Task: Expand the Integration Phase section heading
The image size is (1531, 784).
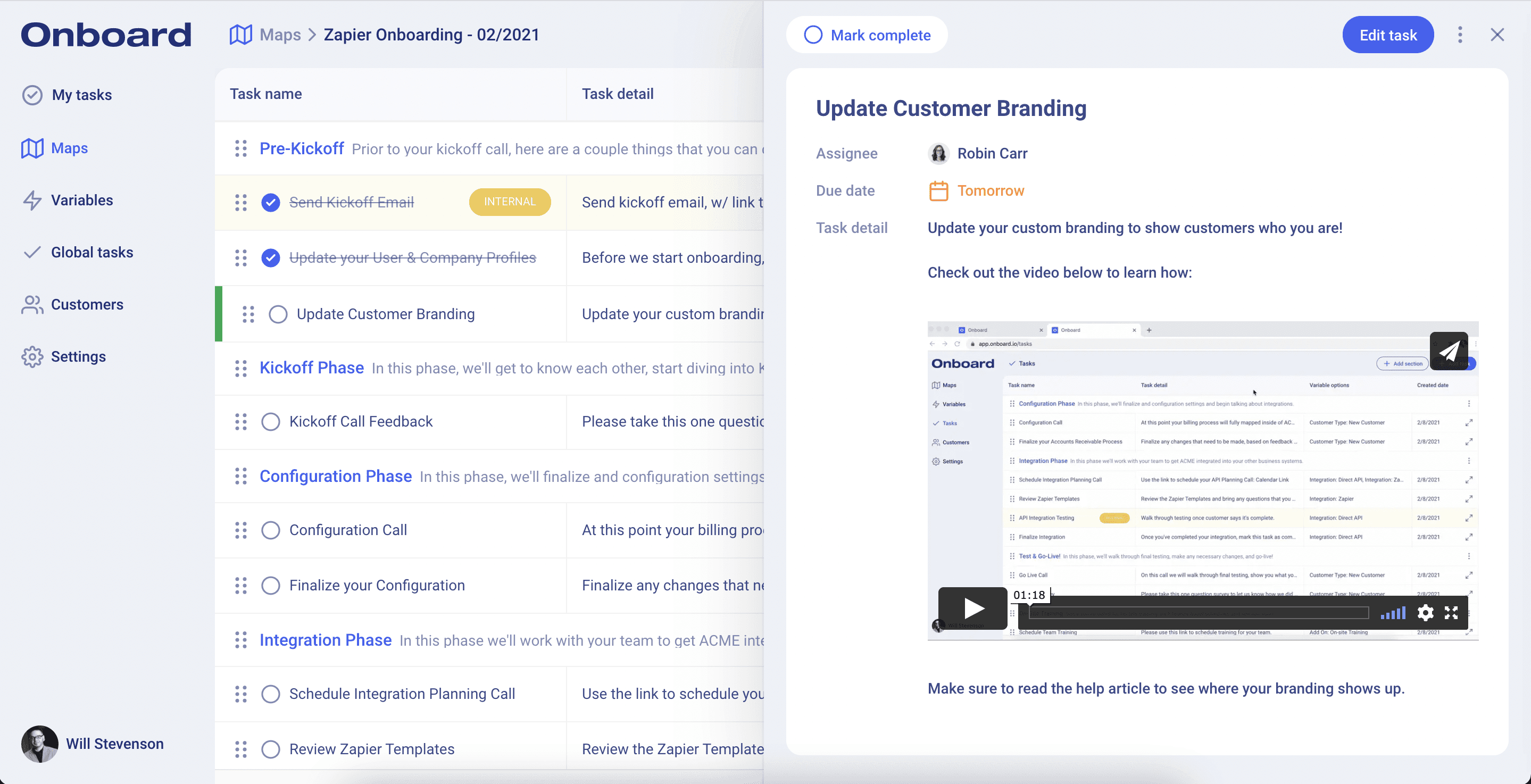Action: click(x=325, y=639)
